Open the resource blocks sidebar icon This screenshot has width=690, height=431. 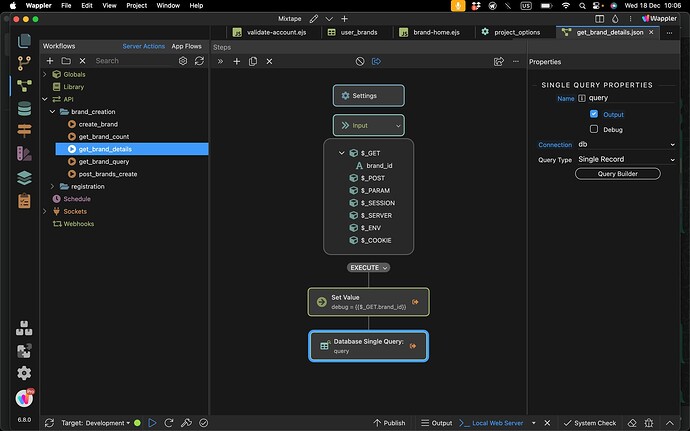[24, 328]
